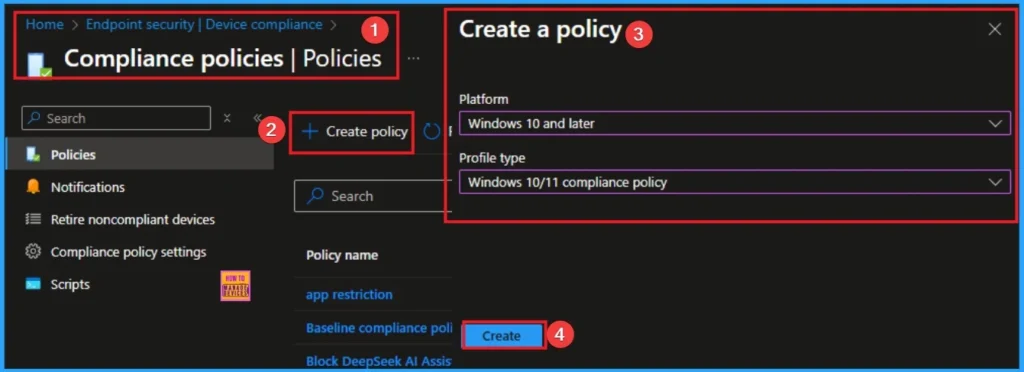Open the Block DeepSeek AI Assistant policy
This screenshot has width=1024, height=372.
click(x=379, y=361)
